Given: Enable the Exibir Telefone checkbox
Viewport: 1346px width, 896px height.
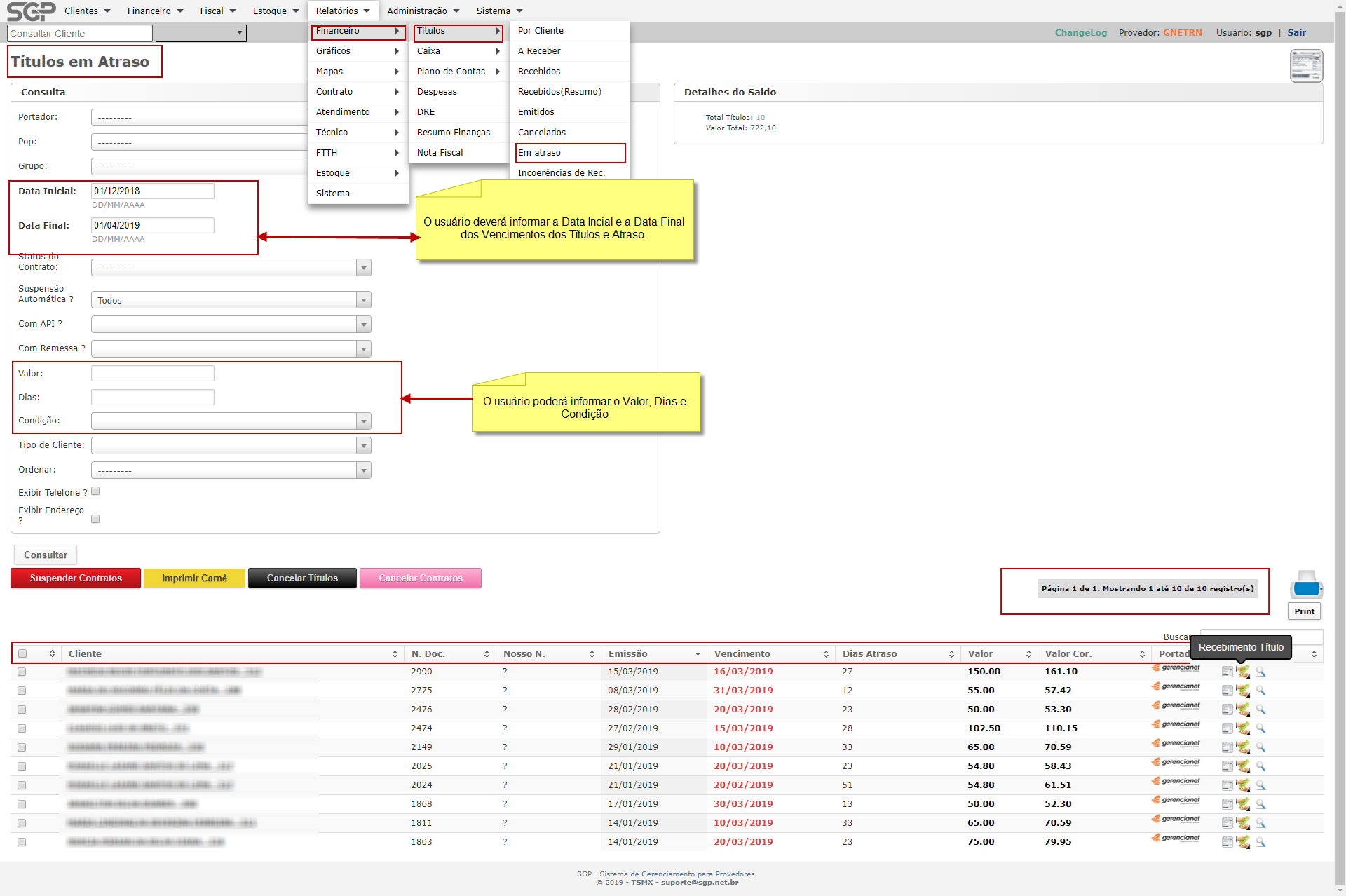Looking at the screenshot, I should click(95, 491).
